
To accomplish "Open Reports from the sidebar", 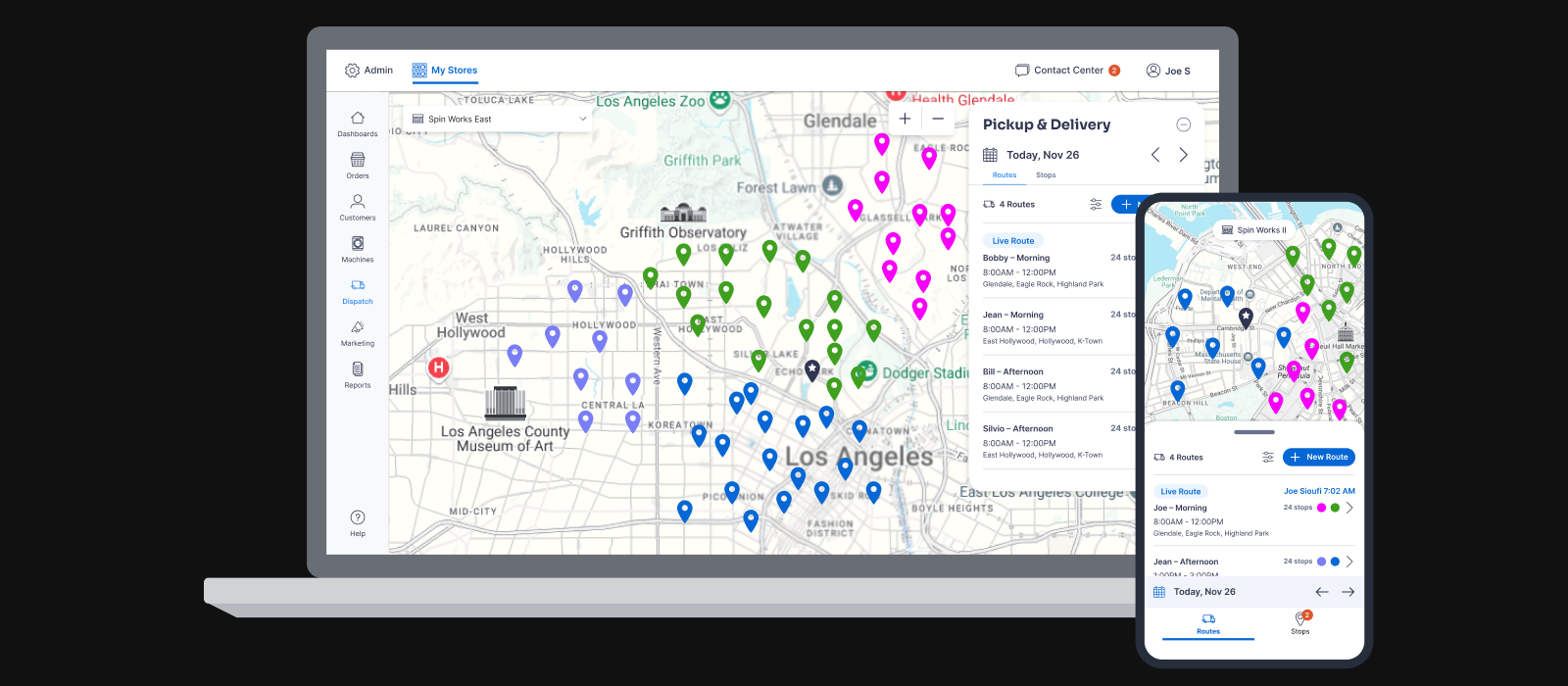I will click(x=358, y=375).
